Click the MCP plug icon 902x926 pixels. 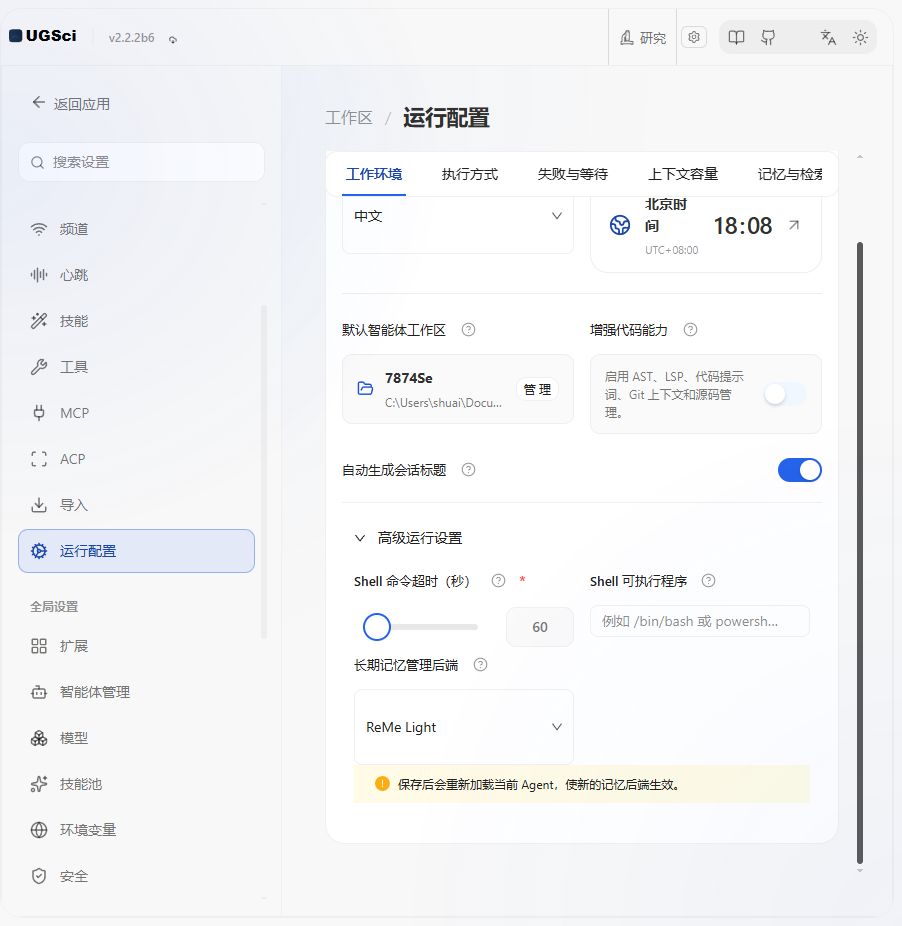coord(38,413)
